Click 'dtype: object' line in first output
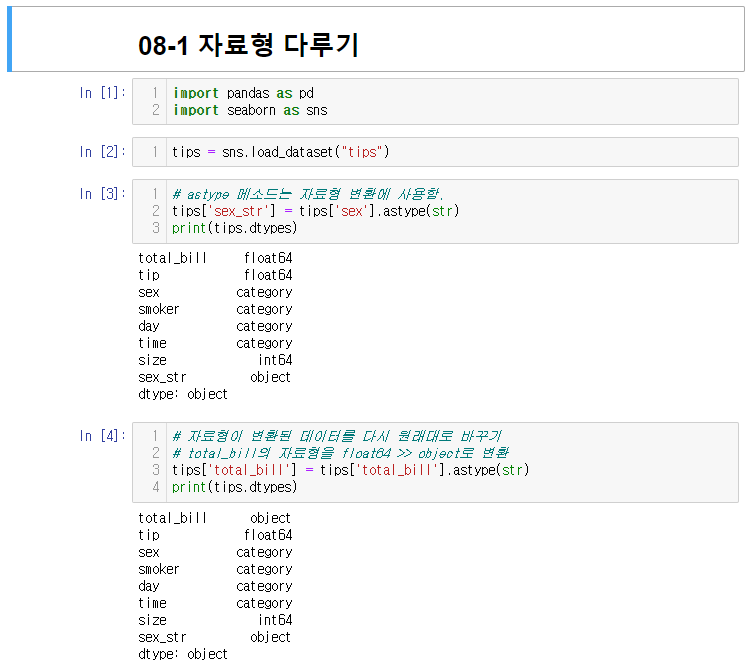Viewport: 749px width, 667px height. (183, 394)
